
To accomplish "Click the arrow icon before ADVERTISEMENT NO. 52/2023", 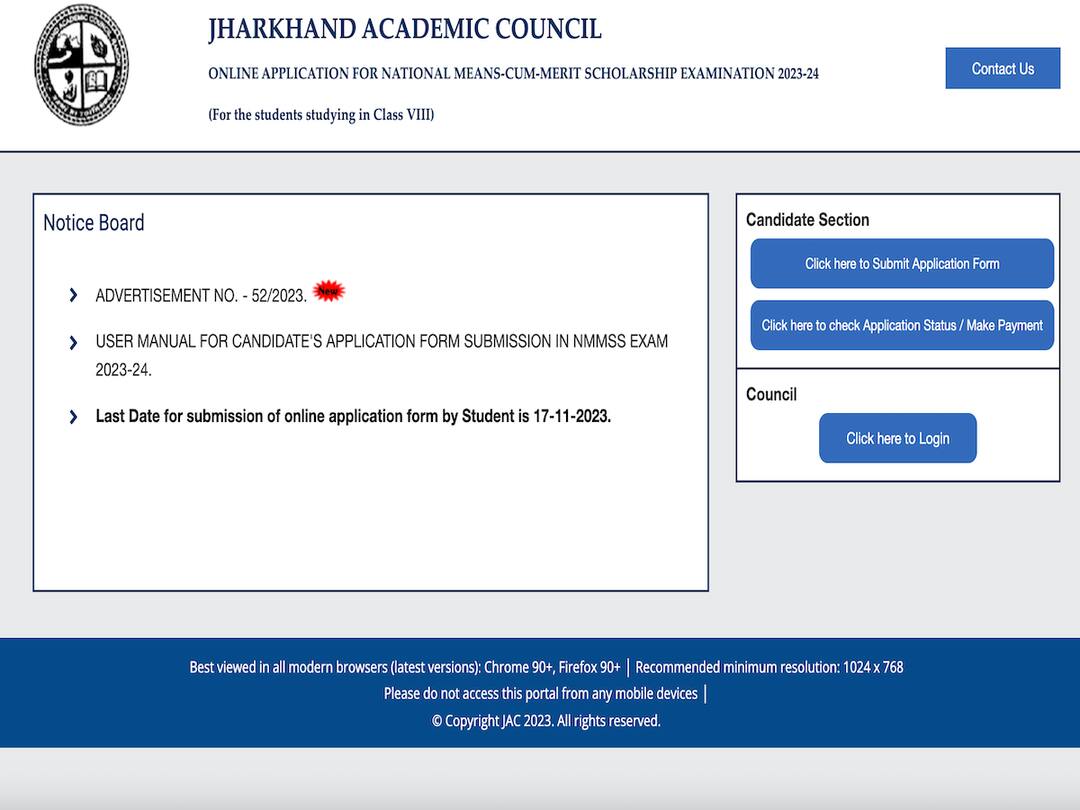I will 73,295.
